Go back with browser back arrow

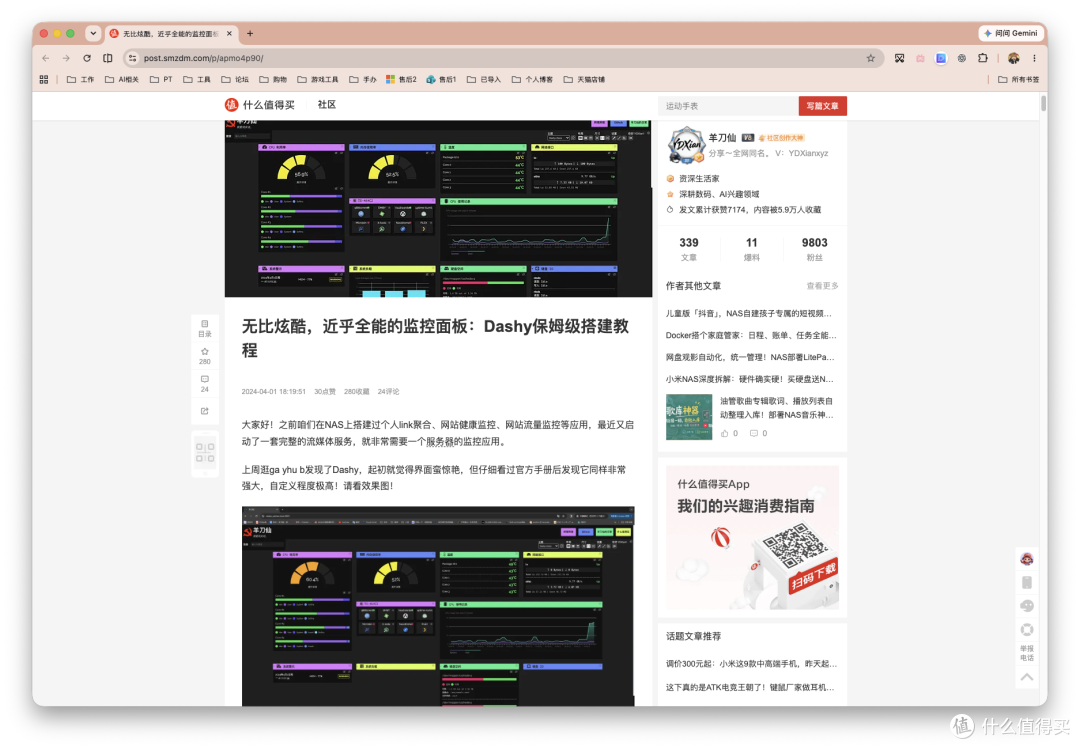tap(45, 59)
